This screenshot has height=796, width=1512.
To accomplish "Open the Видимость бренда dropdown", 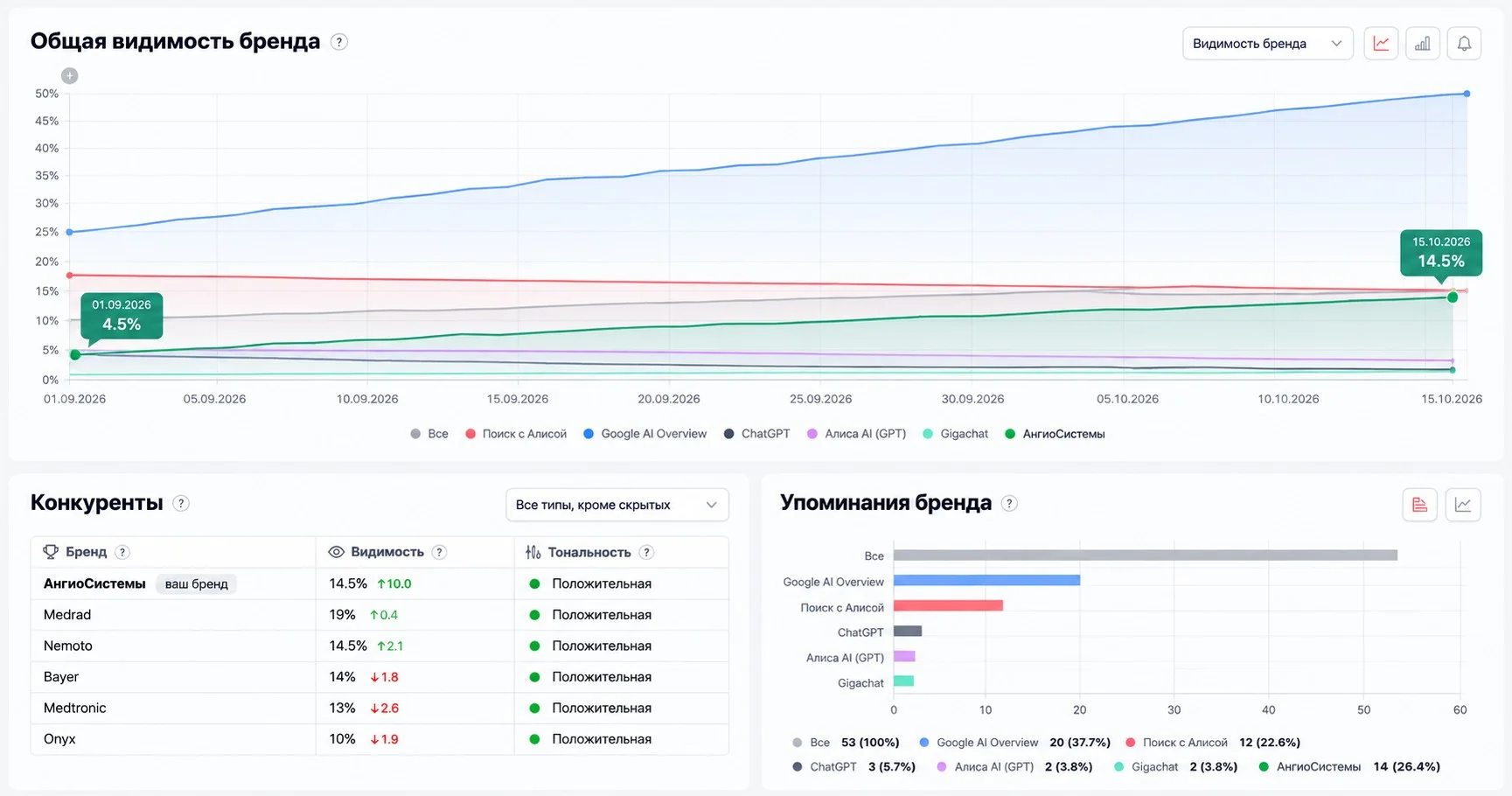I will point(1268,44).
